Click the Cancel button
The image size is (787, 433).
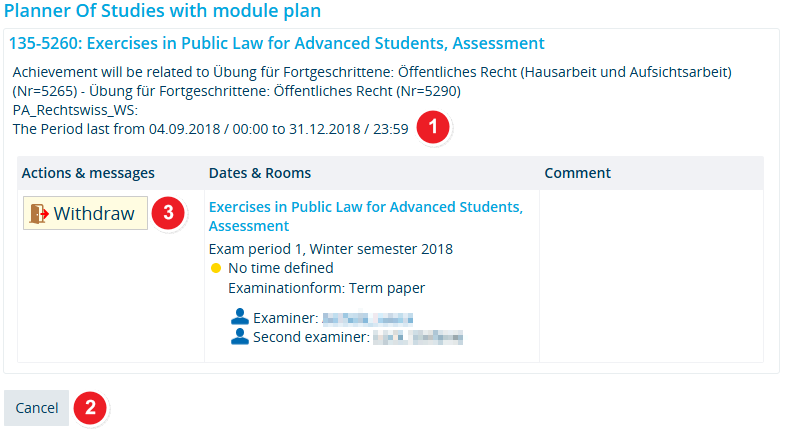click(36, 408)
